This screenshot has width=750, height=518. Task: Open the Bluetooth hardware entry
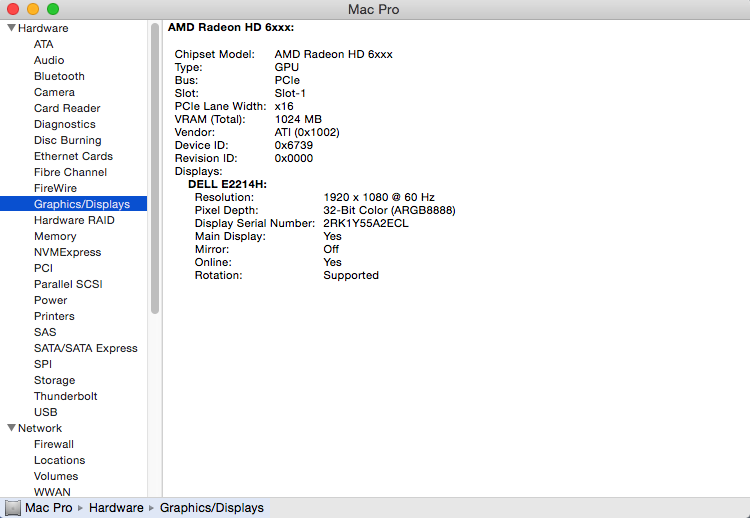[x=59, y=76]
